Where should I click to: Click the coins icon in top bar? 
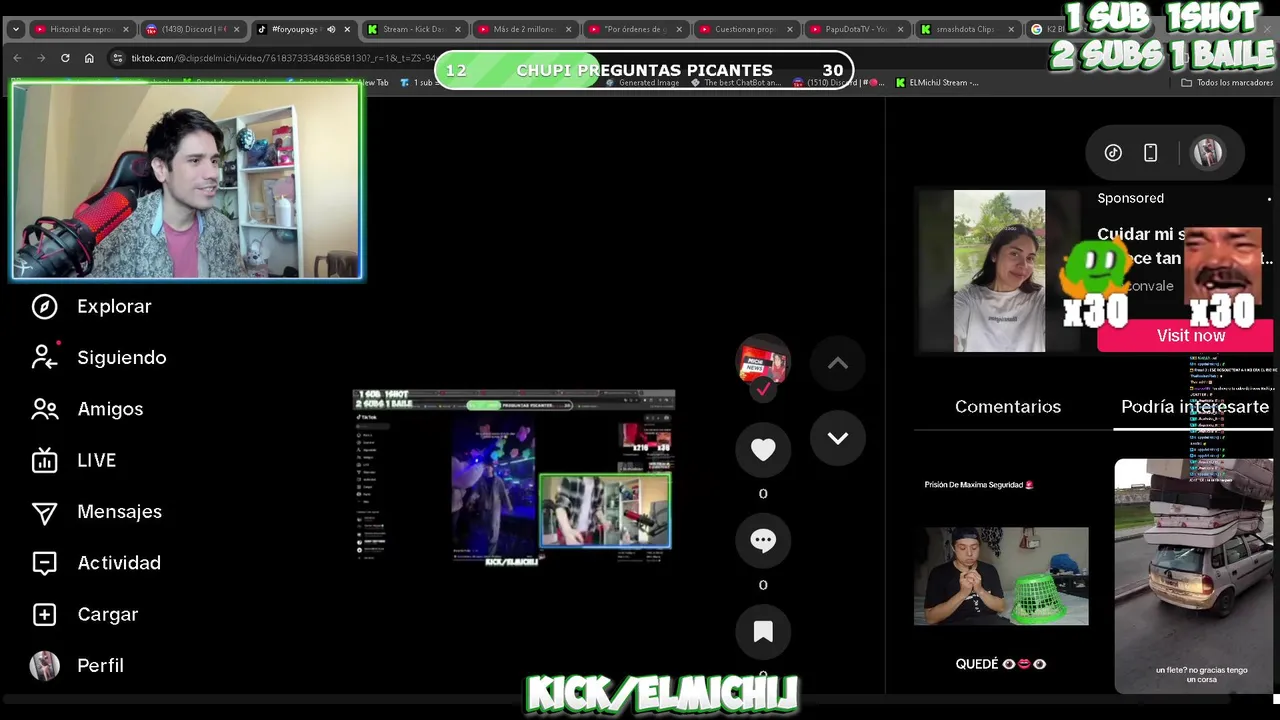click(x=1113, y=153)
